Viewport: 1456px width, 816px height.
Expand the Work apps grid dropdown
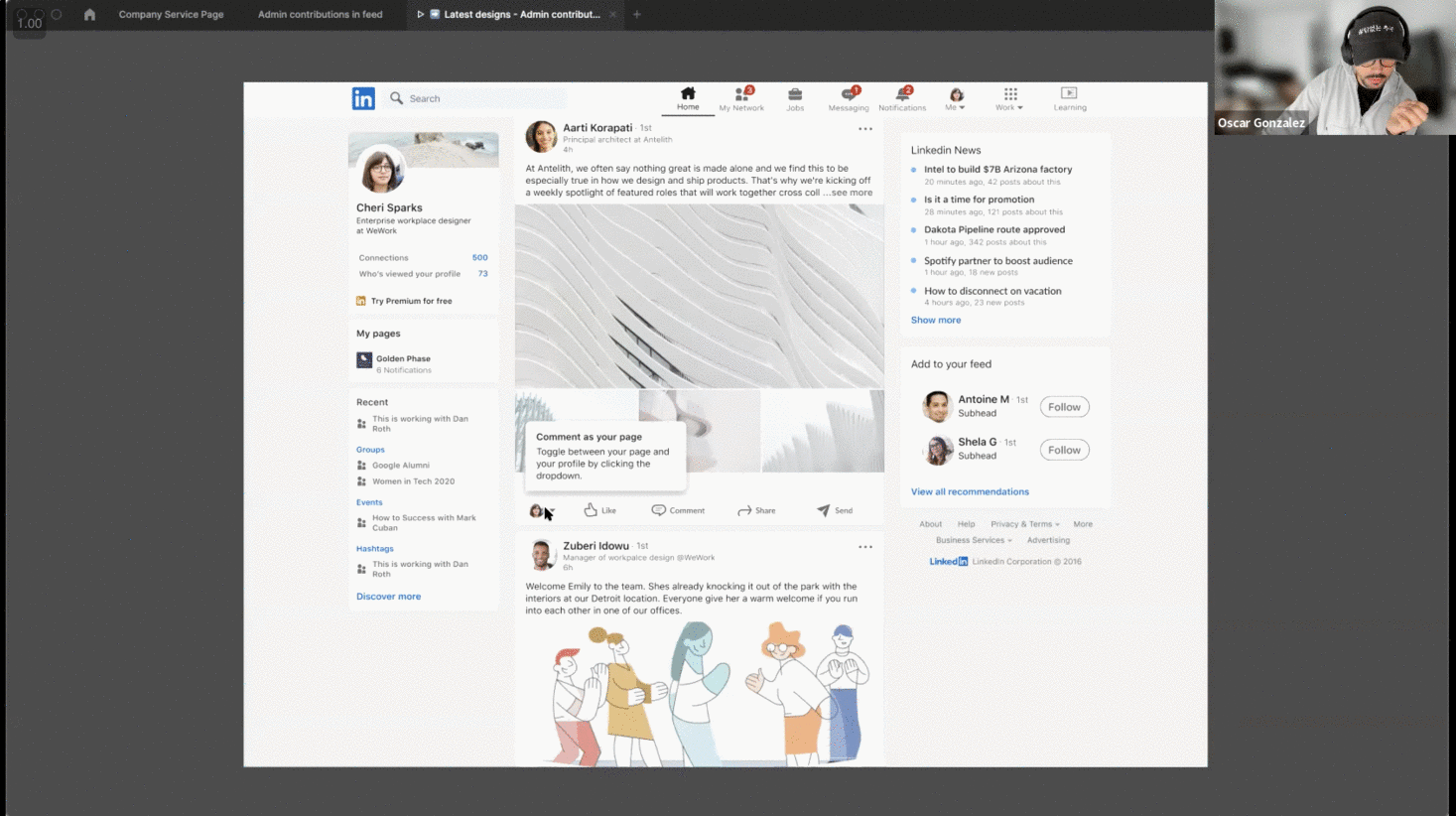(1010, 98)
